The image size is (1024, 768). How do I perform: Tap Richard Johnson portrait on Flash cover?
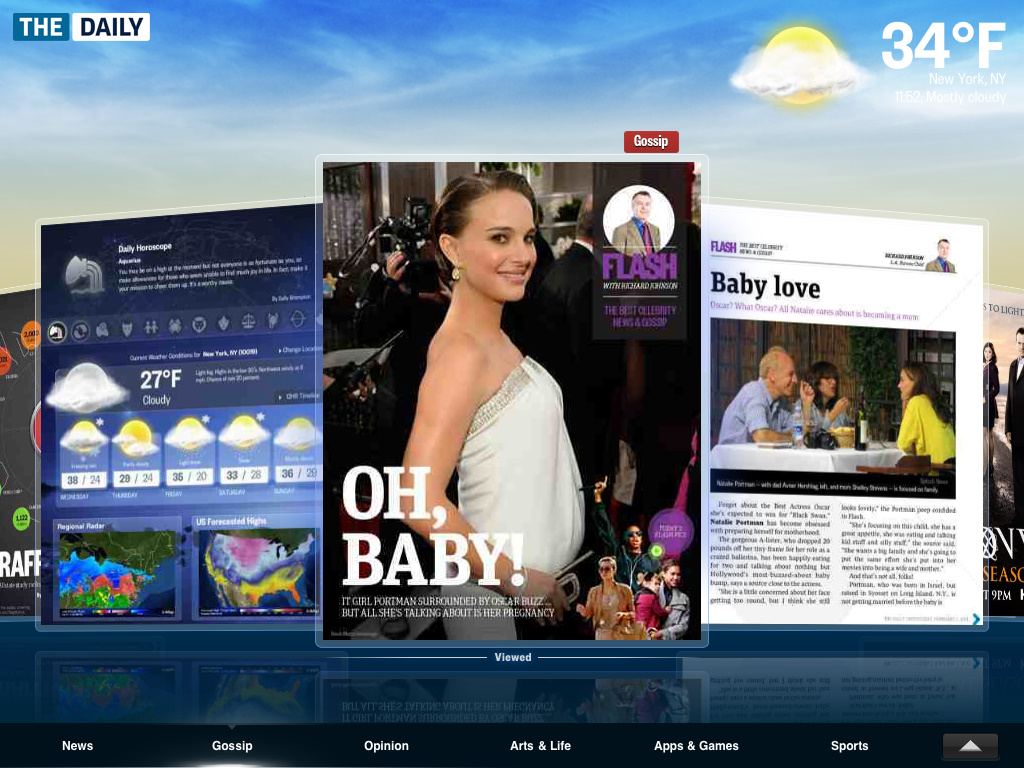point(638,221)
